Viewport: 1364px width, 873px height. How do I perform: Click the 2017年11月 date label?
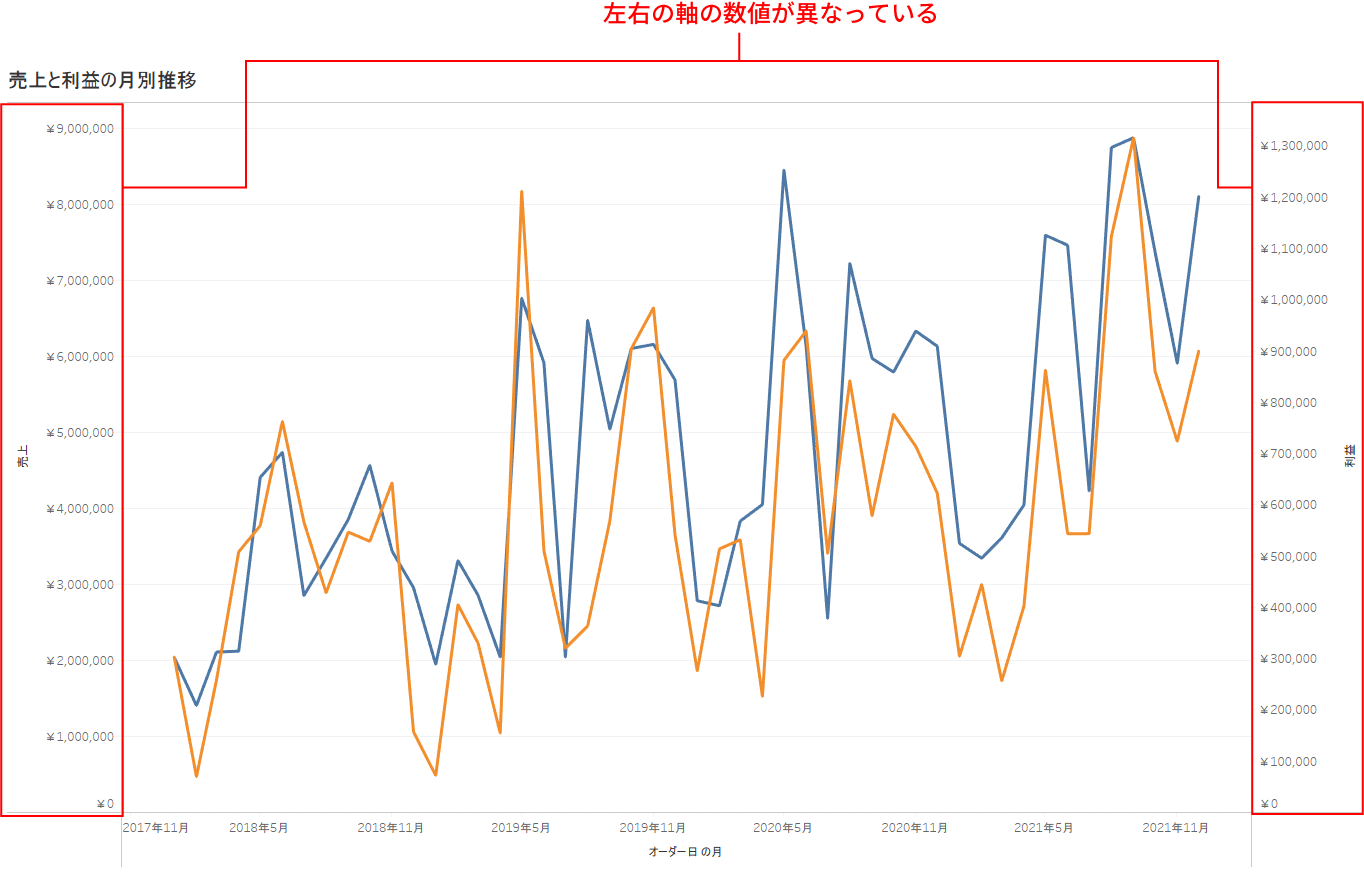[155, 828]
